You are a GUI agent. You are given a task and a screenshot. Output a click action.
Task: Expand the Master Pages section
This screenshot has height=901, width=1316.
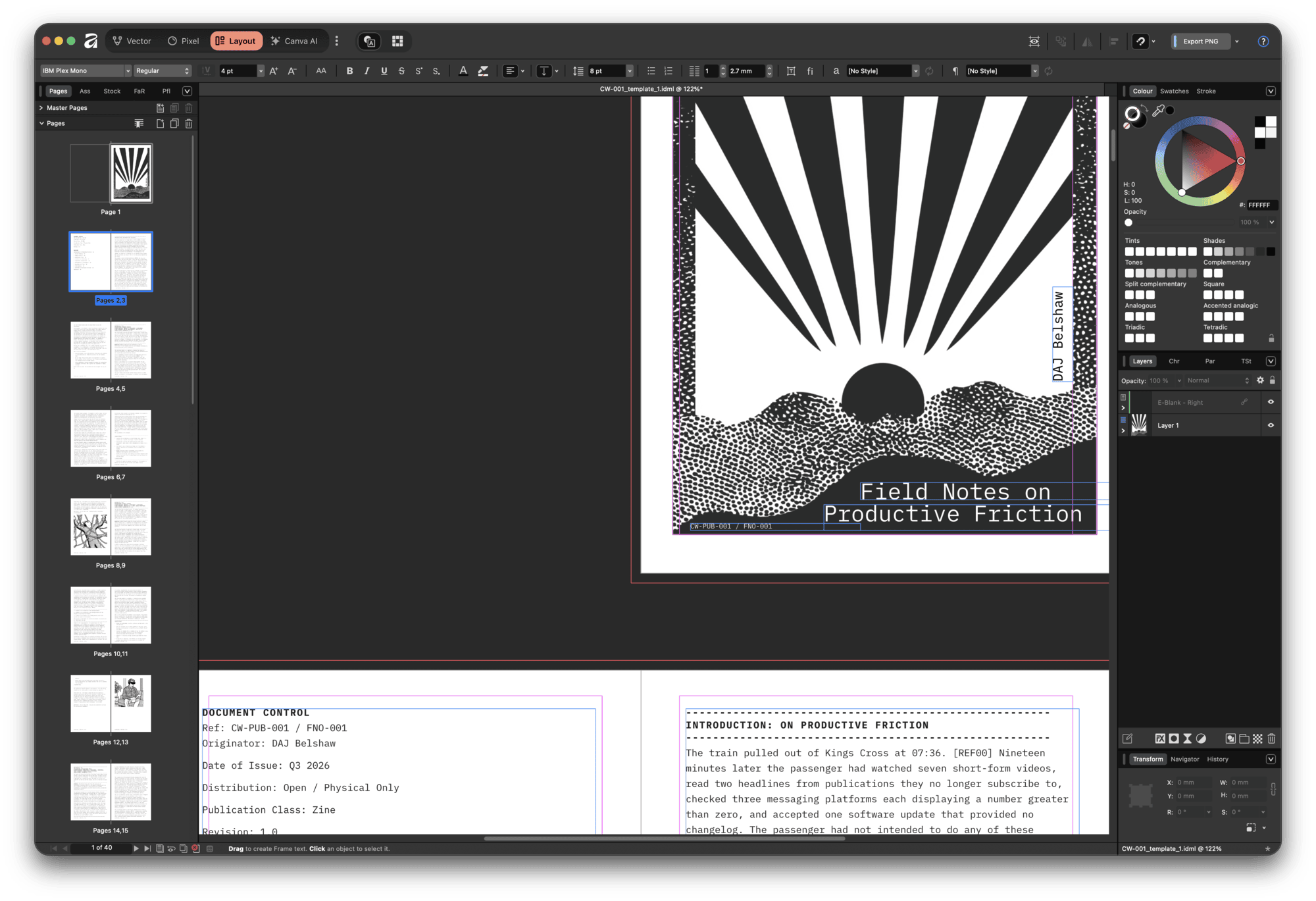[41, 108]
